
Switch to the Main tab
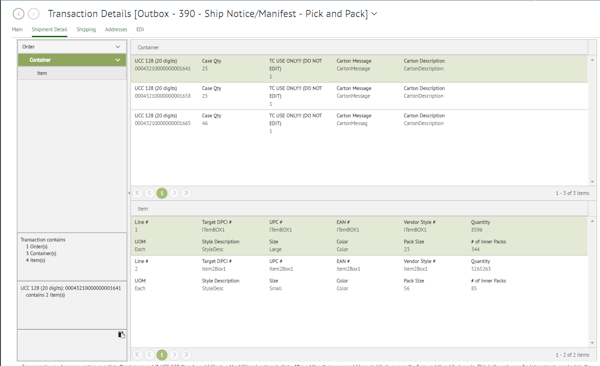(17, 29)
